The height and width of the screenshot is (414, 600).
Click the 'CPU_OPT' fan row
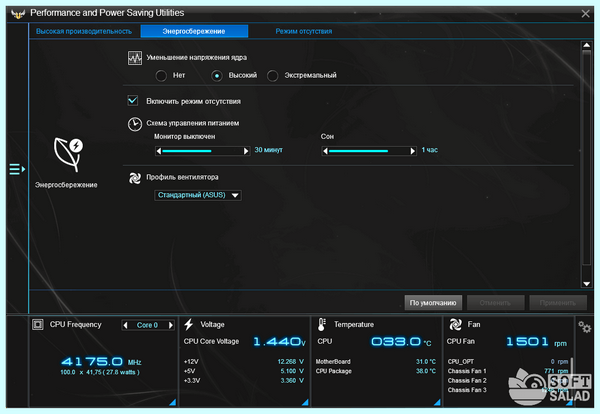click(508, 362)
